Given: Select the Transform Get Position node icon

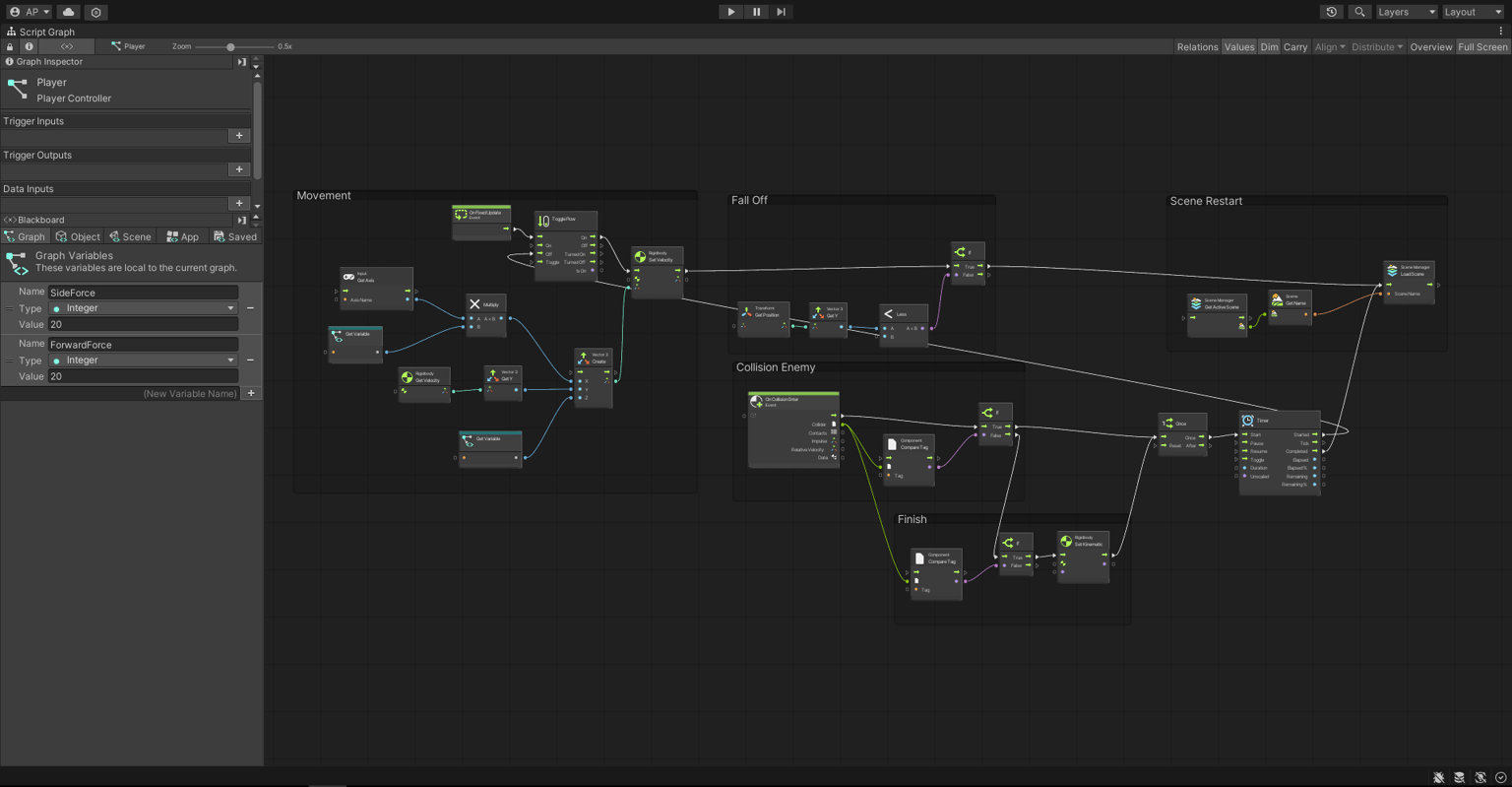Looking at the screenshot, I should click(x=746, y=311).
